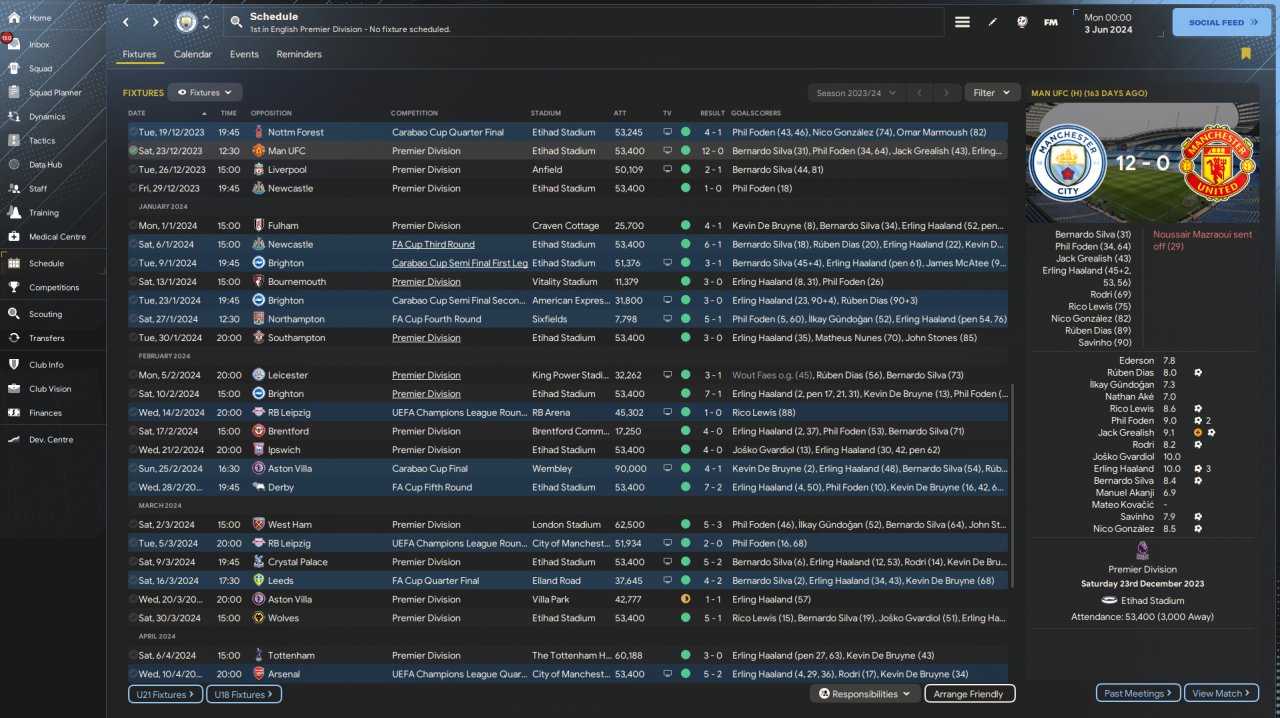Open the Finances section

click(x=45, y=413)
